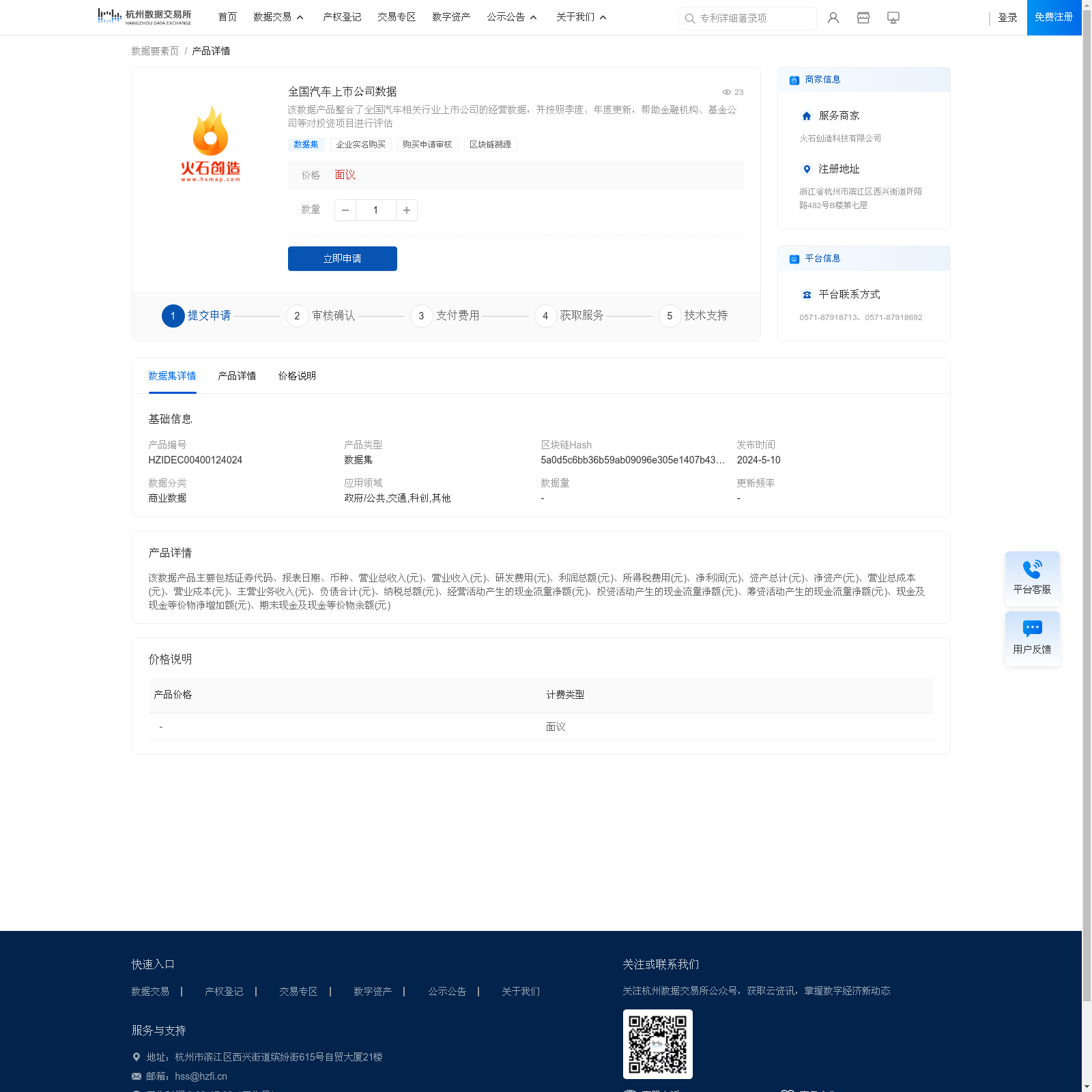Click footer link 交易专区

[x=298, y=992]
